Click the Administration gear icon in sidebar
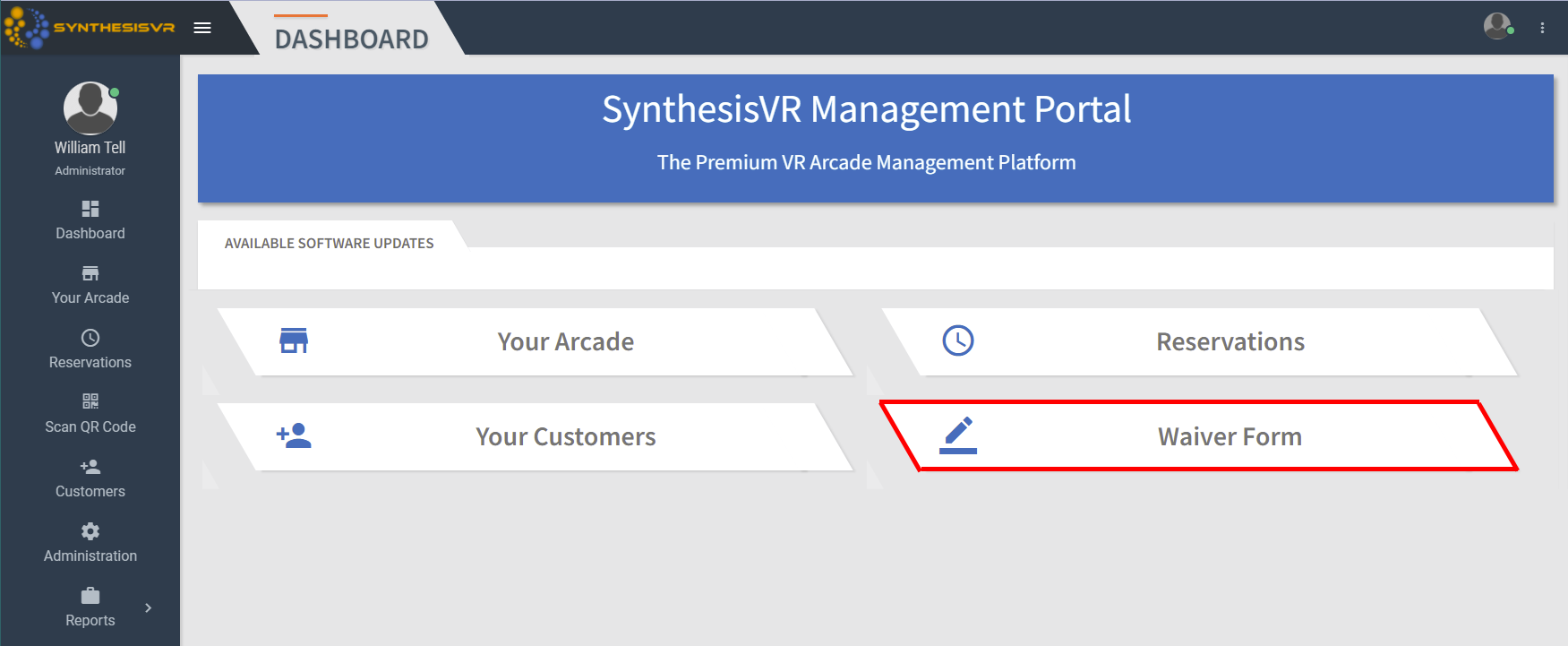The image size is (1568, 646). (90, 531)
